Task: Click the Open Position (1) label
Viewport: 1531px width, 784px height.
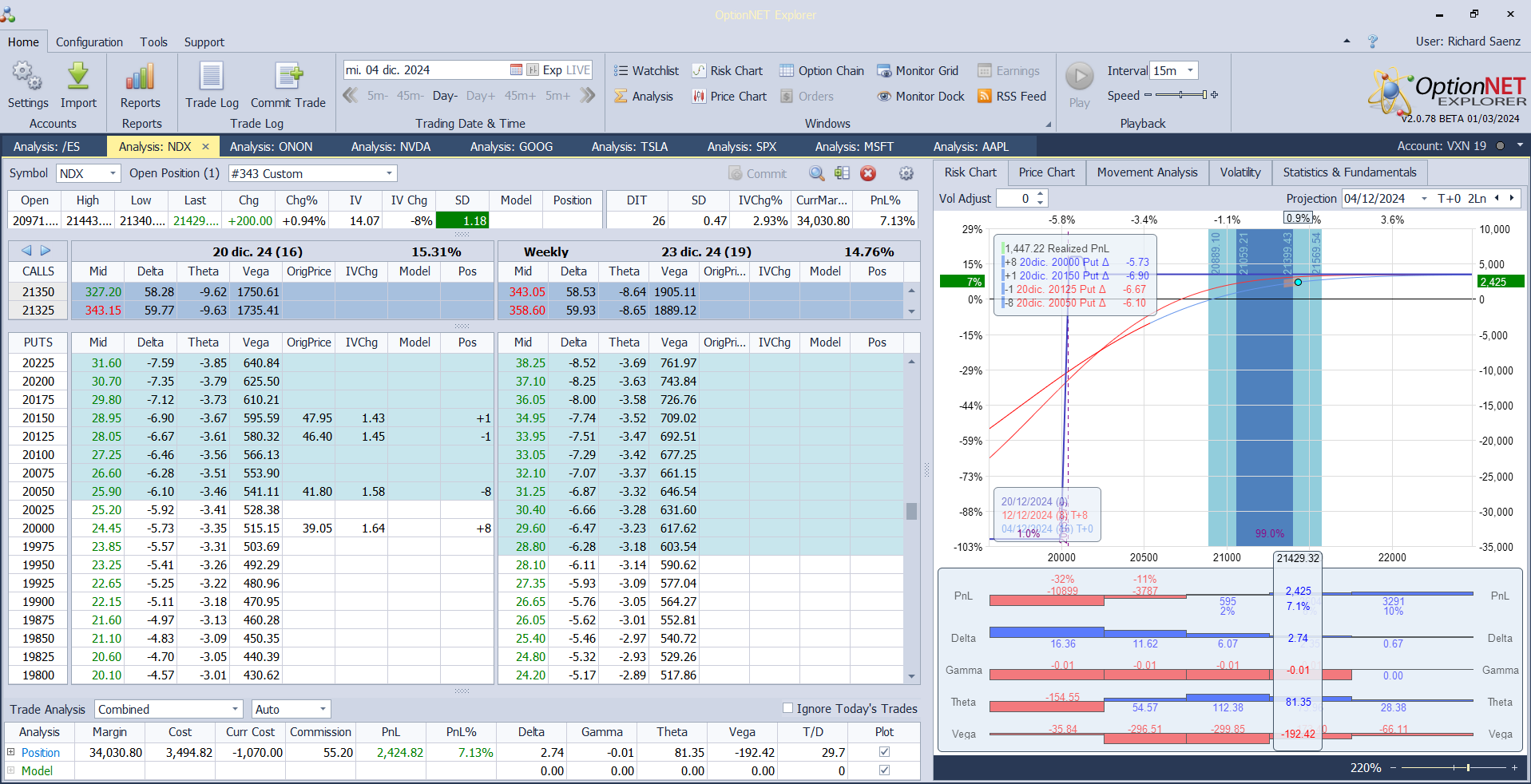Action: [x=174, y=173]
